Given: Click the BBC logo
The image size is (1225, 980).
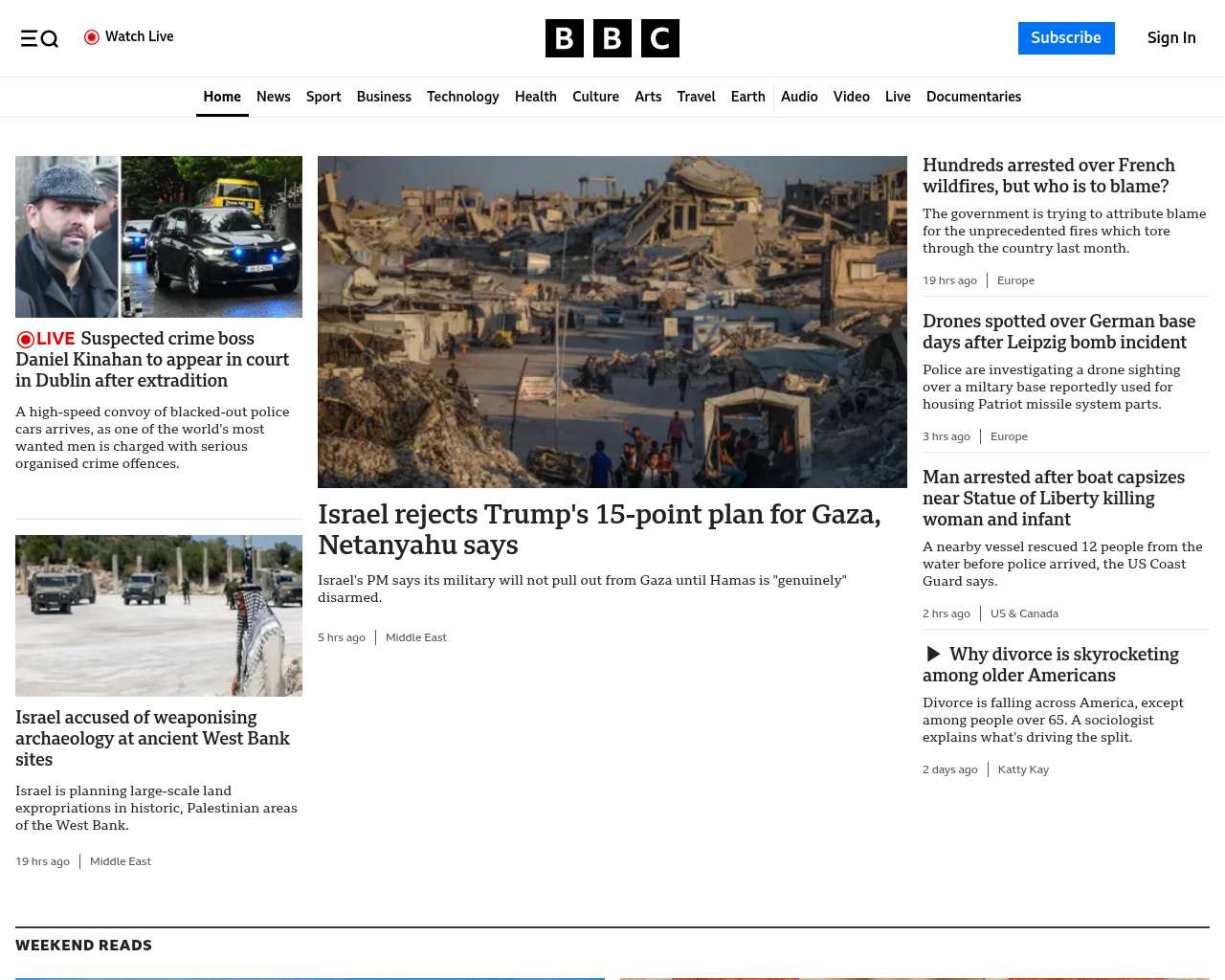Looking at the screenshot, I should point(612,38).
